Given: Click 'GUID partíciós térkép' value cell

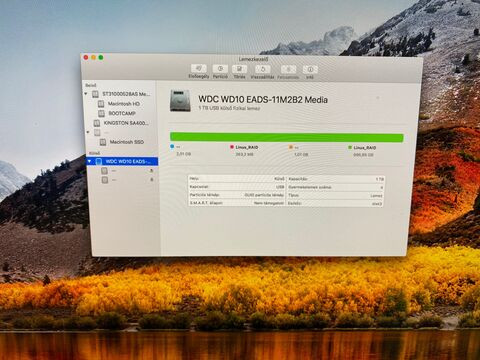Looking at the screenshot, I should pyautogui.click(x=264, y=195).
